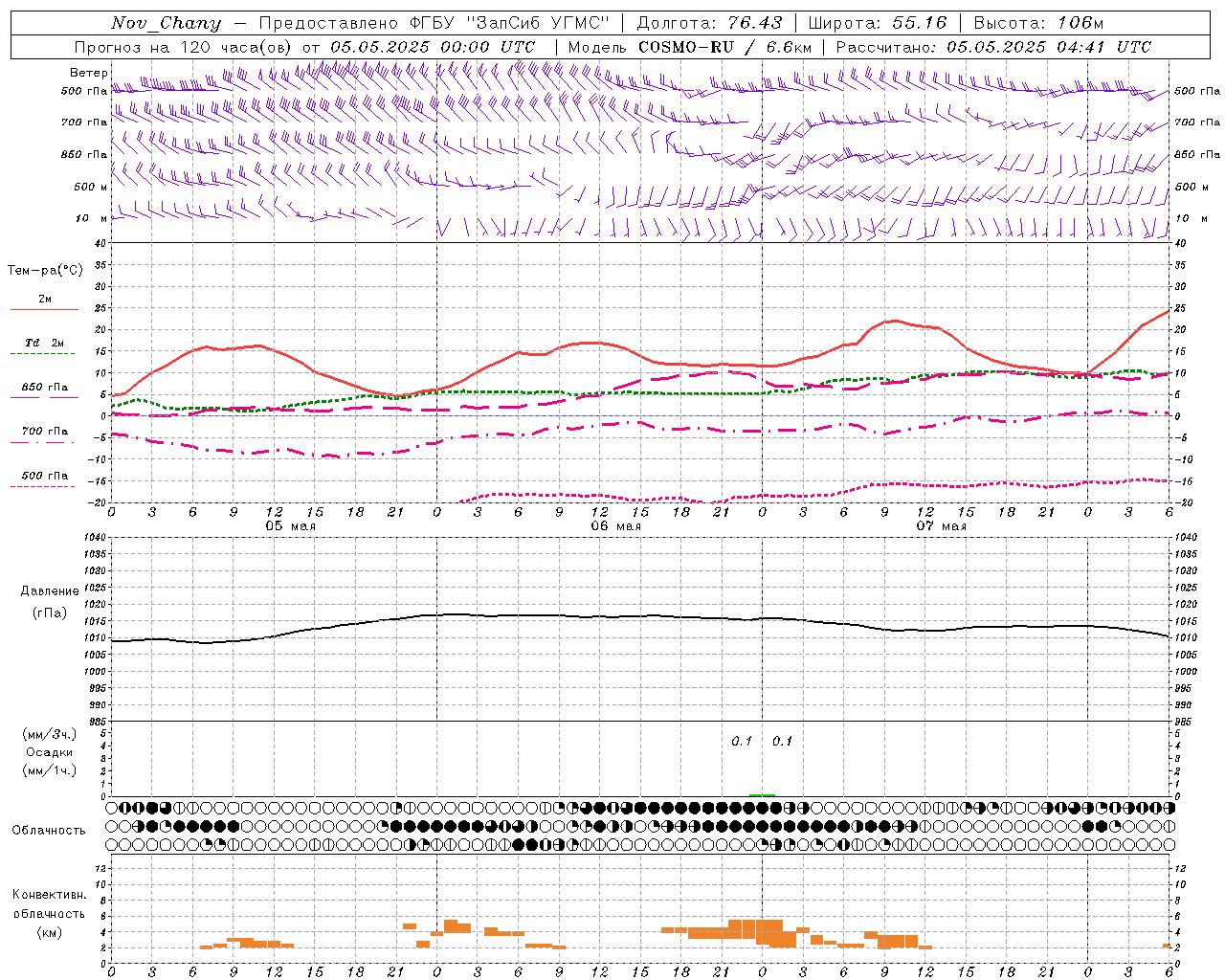Image resolution: width=1225 pixels, height=980 pixels.
Task: Select the 'Высота: 106м' elevation text
Action: [1038, 23]
